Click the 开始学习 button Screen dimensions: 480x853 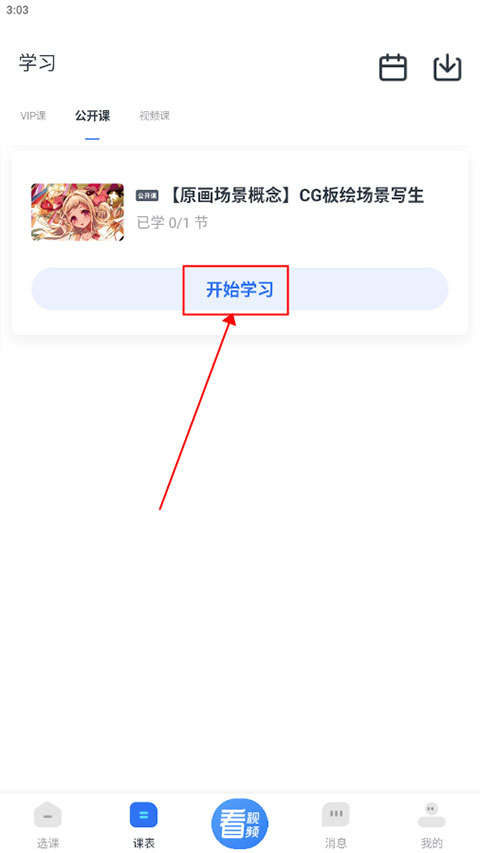tap(240, 289)
